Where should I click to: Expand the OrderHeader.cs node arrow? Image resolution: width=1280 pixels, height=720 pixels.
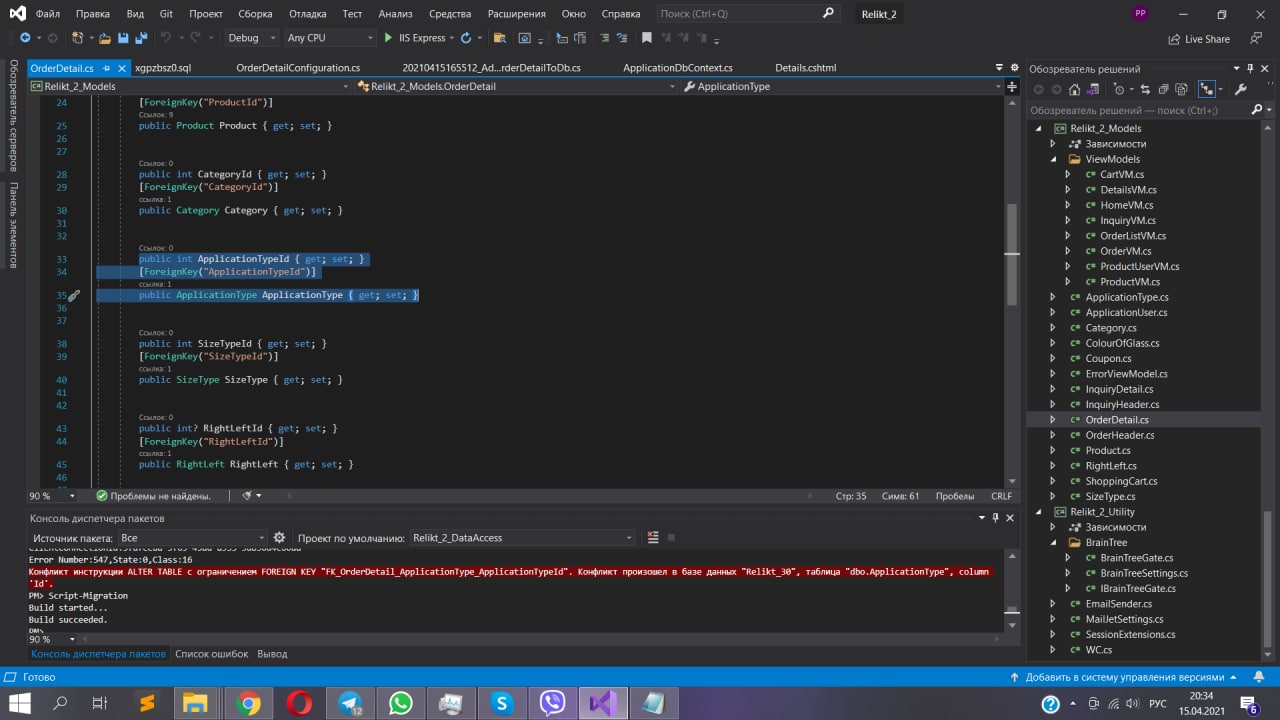pos(1053,435)
